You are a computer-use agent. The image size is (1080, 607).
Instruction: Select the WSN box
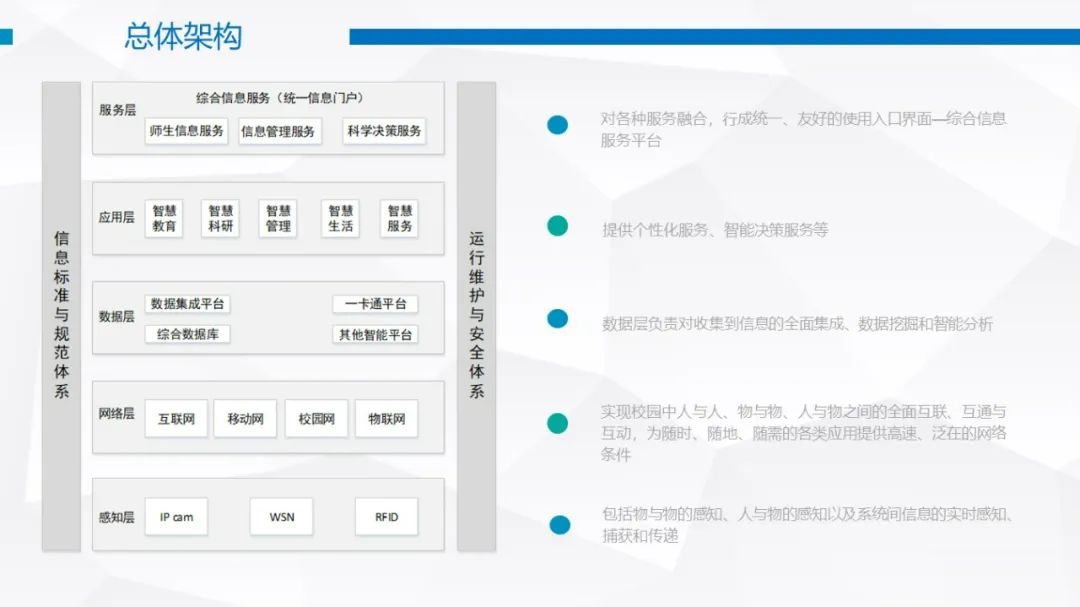[282, 517]
